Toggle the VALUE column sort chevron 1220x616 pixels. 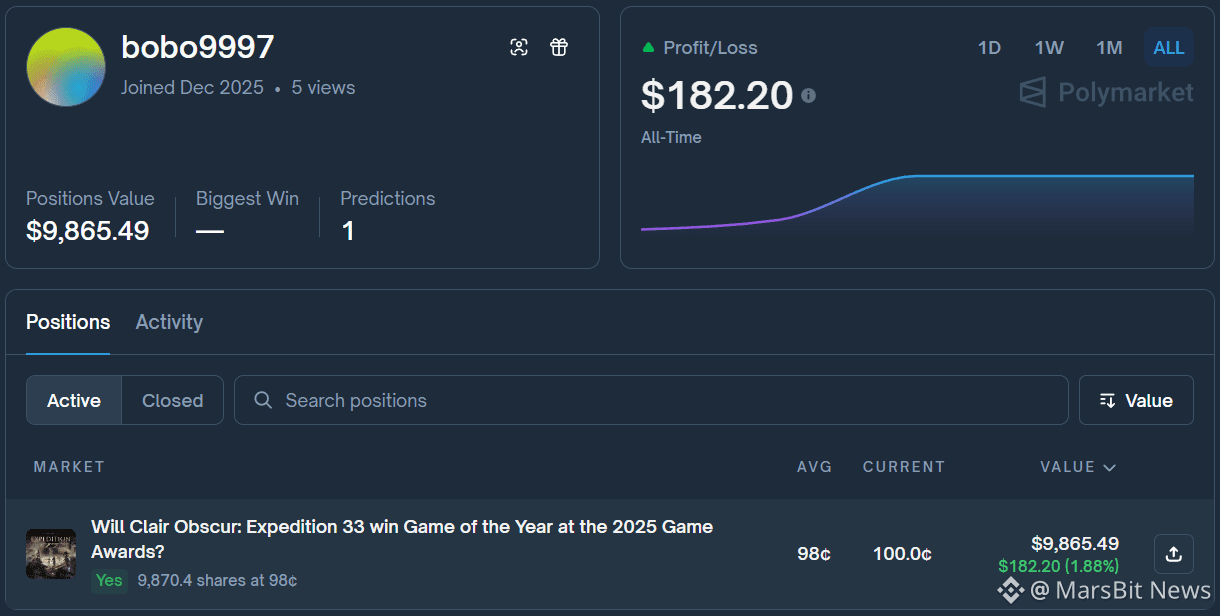pos(1109,467)
